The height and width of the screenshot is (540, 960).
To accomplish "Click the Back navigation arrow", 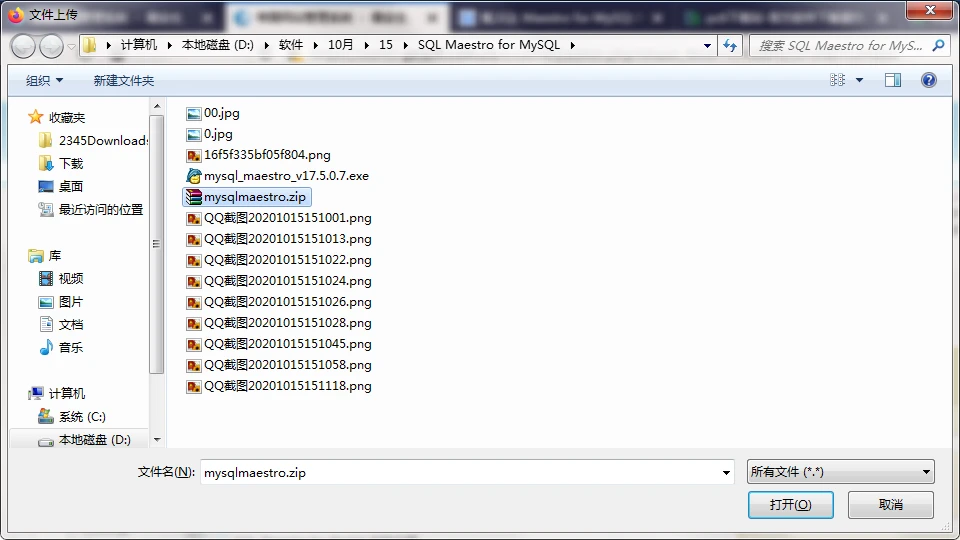I will [x=23, y=46].
